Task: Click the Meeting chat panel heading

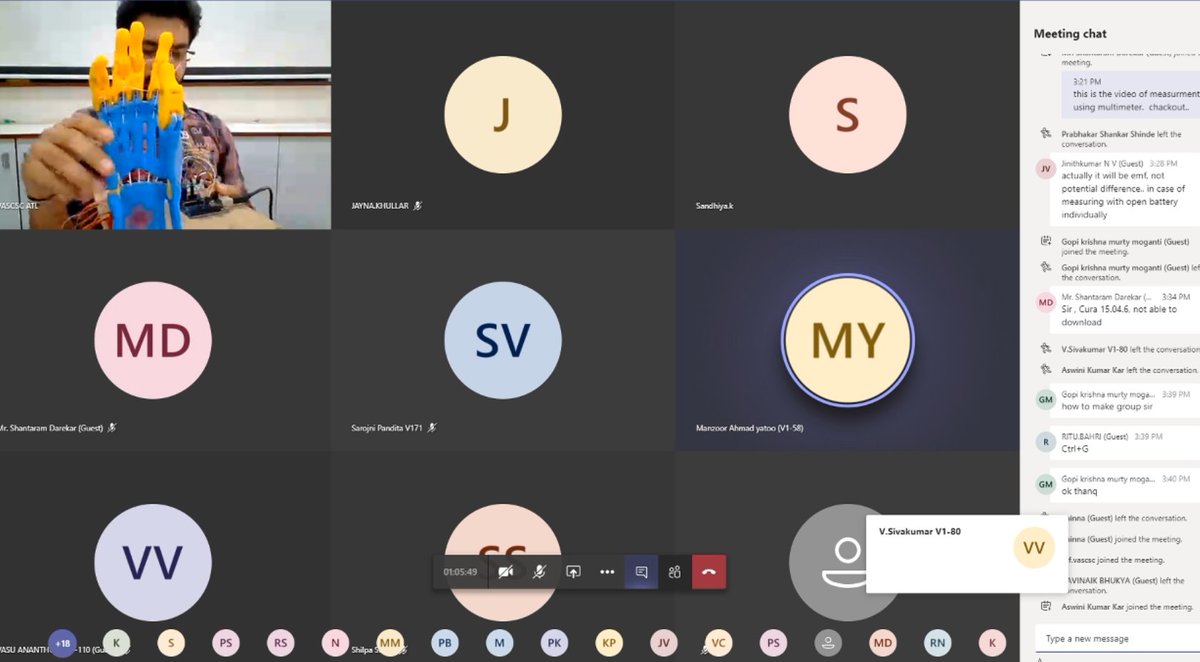Action: click(x=1070, y=33)
